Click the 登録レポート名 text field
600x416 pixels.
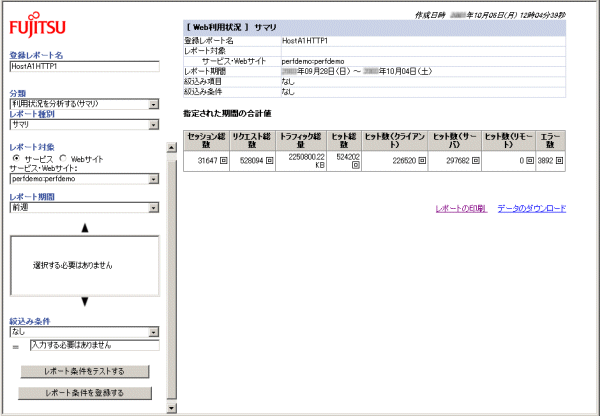pos(84,68)
